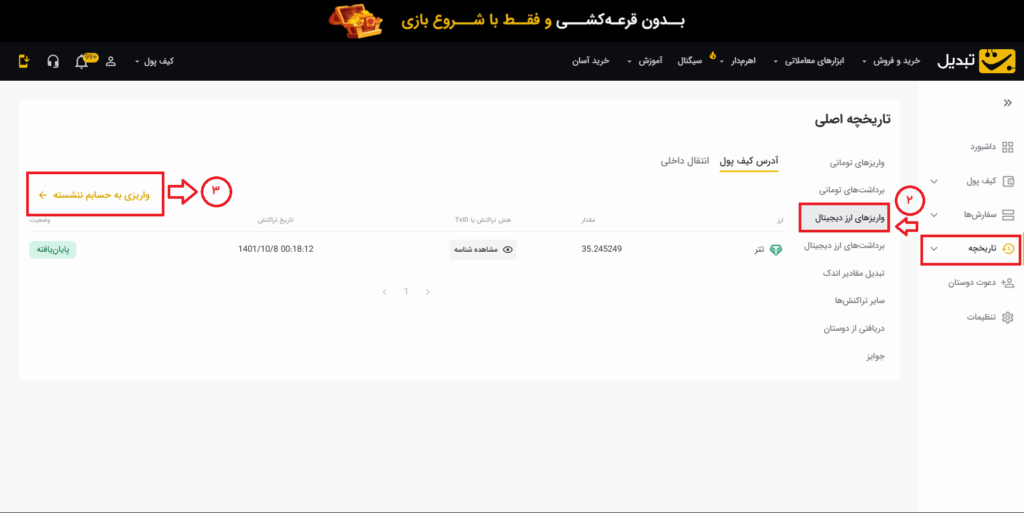Click the yellow logout icon
The height and width of the screenshot is (513, 1024).
point(24,62)
